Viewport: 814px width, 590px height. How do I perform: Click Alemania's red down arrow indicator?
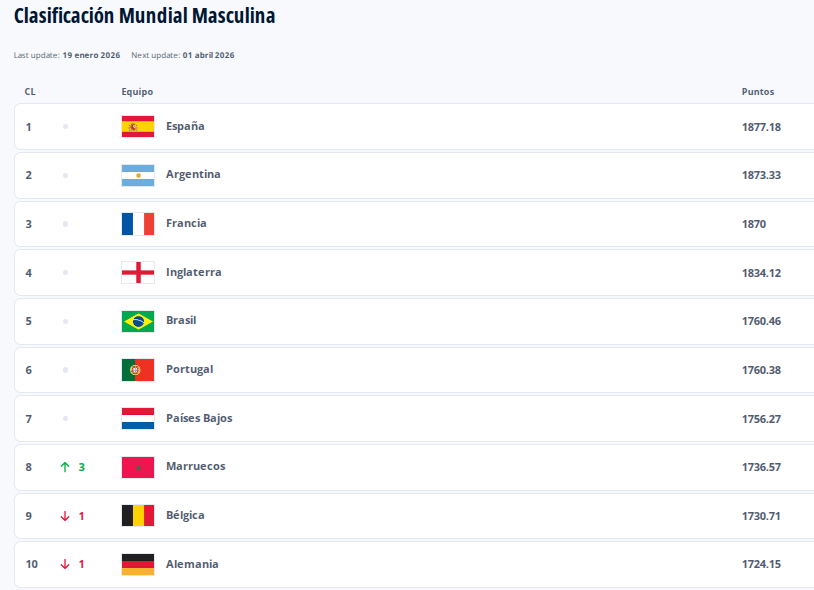tap(65, 564)
